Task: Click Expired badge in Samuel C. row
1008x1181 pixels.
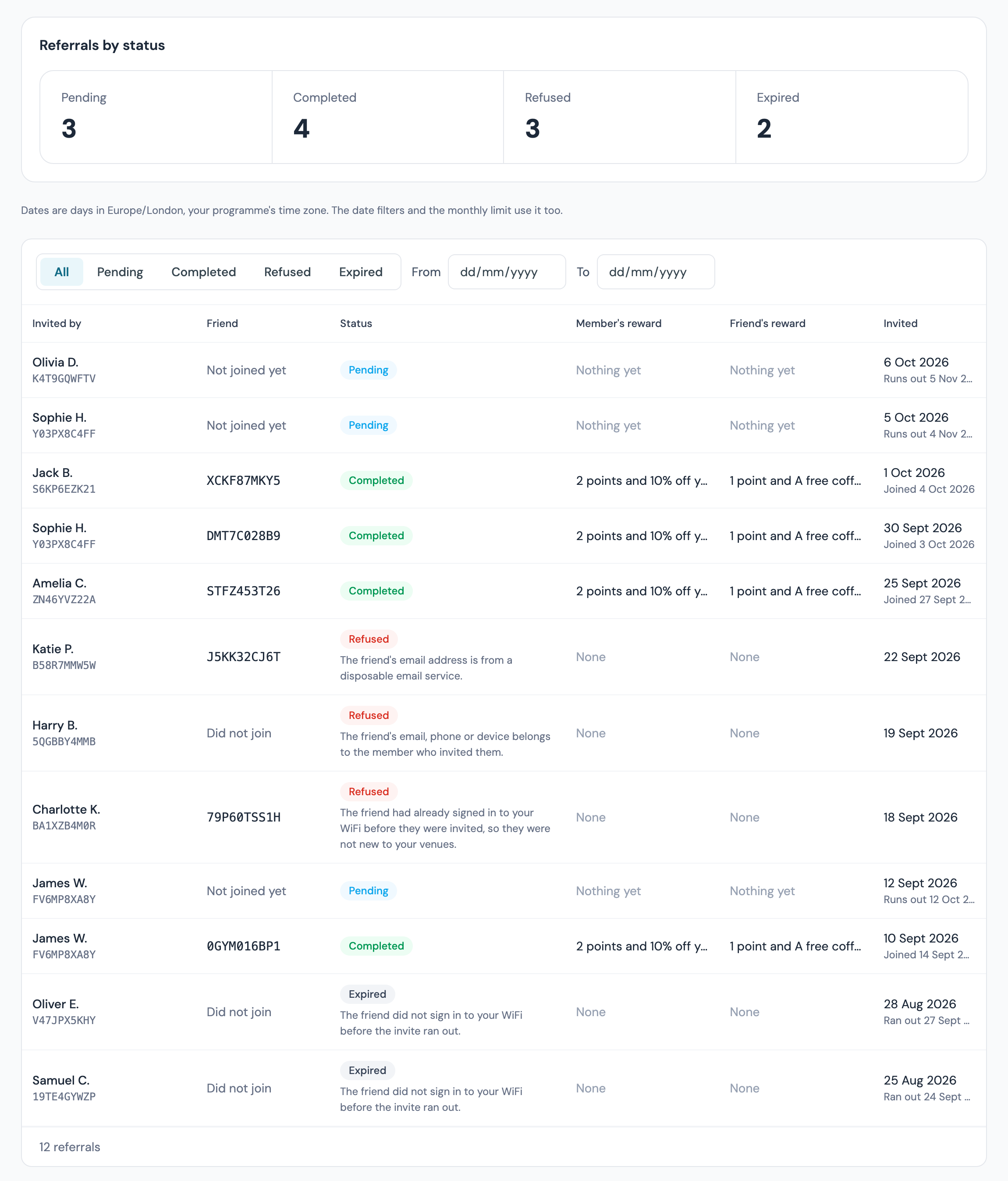Action: pos(368,1071)
